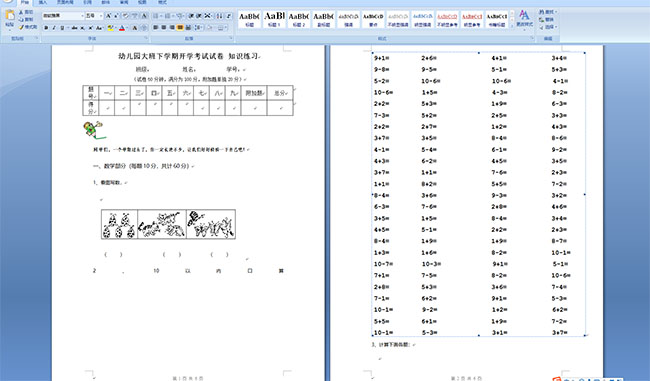Click the insect counting picture on page one
650x381 pixels.
[168, 224]
